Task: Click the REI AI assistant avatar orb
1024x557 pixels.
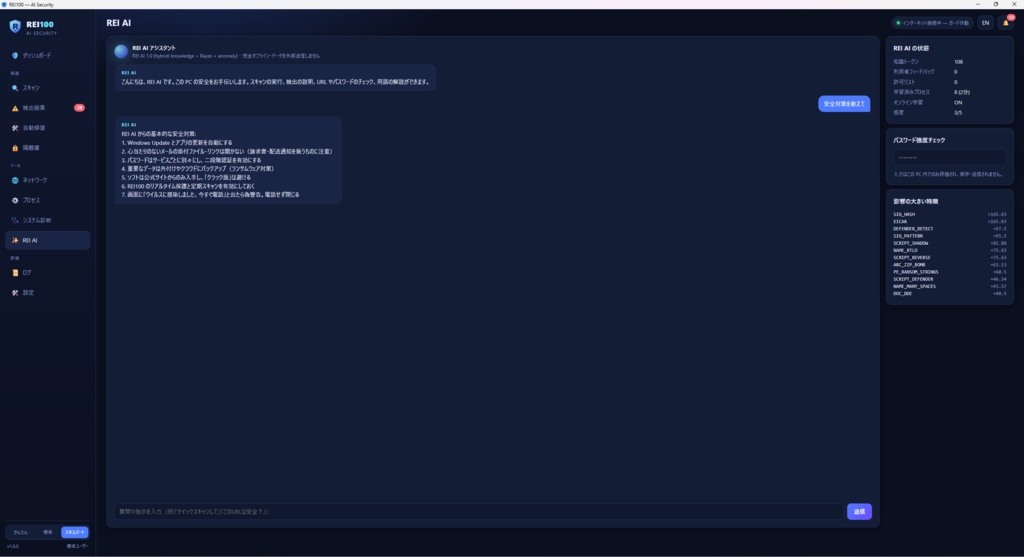Action: (121, 51)
